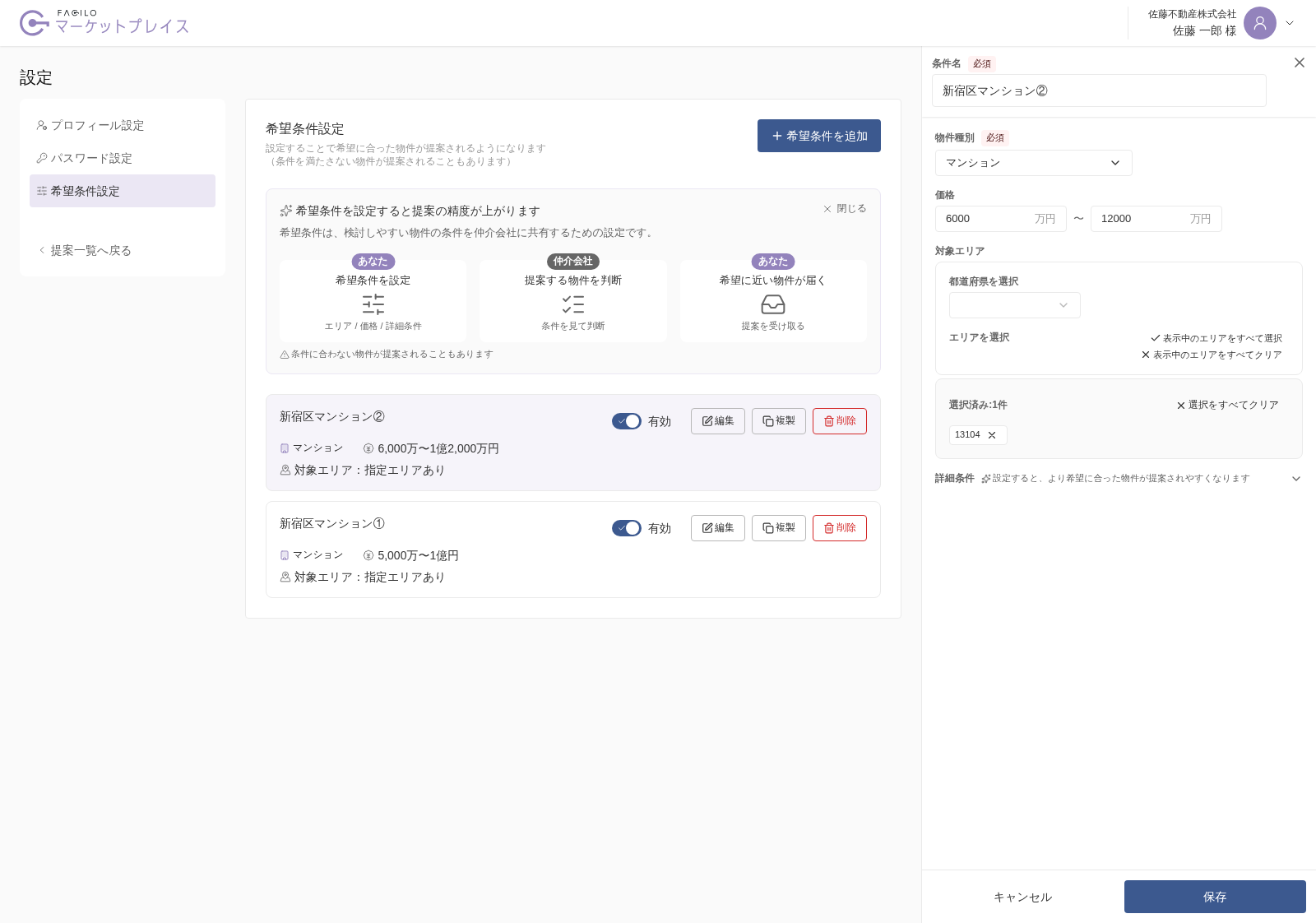This screenshot has width=1316, height=923.
Task: Duplicate 新宿区マンション① with 複製
Action: point(779,528)
